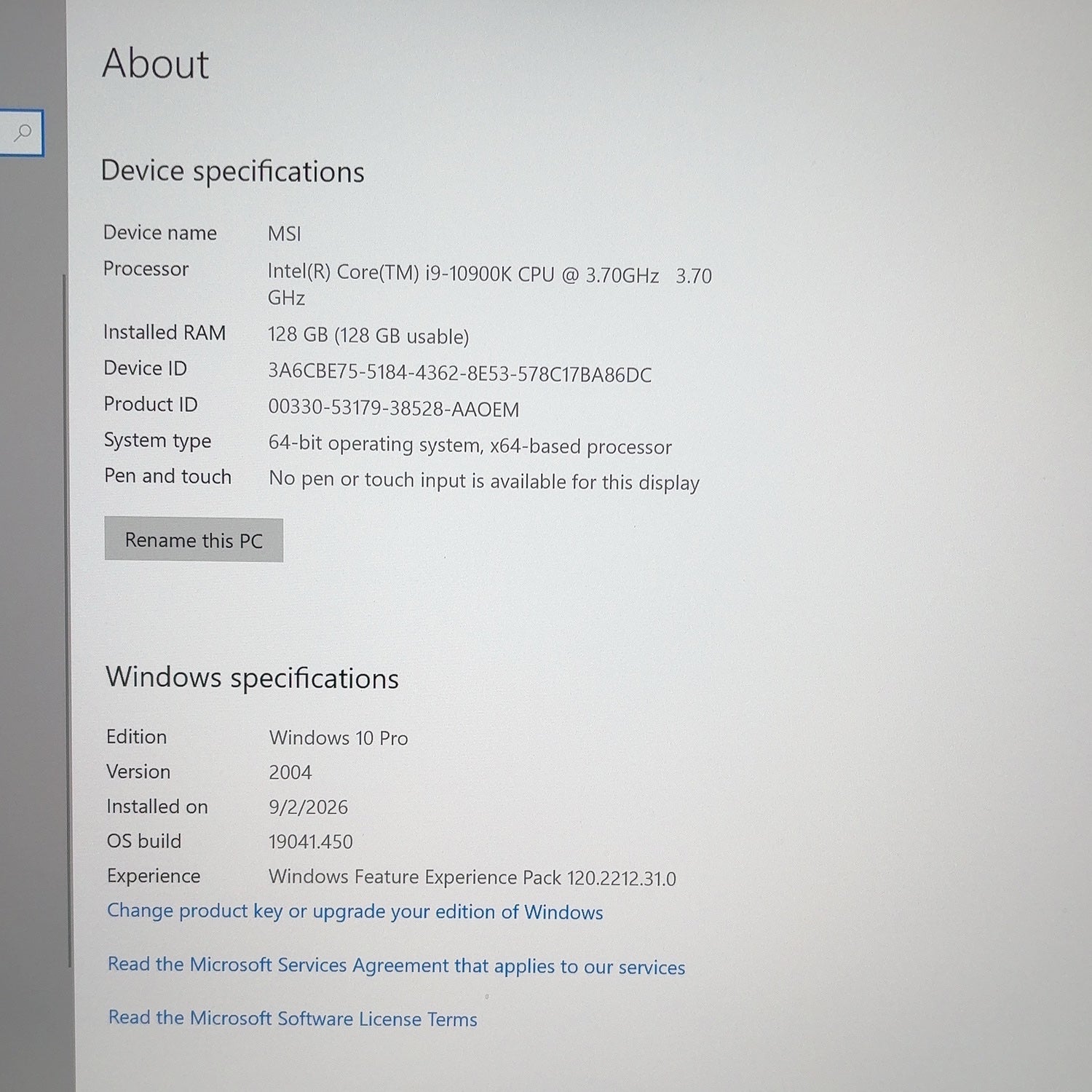The height and width of the screenshot is (1092, 1092).
Task: Click the System type label
Action: [x=158, y=440]
